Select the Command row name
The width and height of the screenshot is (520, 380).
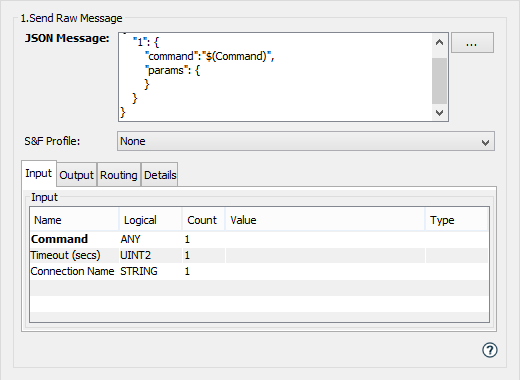(x=59, y=239)
